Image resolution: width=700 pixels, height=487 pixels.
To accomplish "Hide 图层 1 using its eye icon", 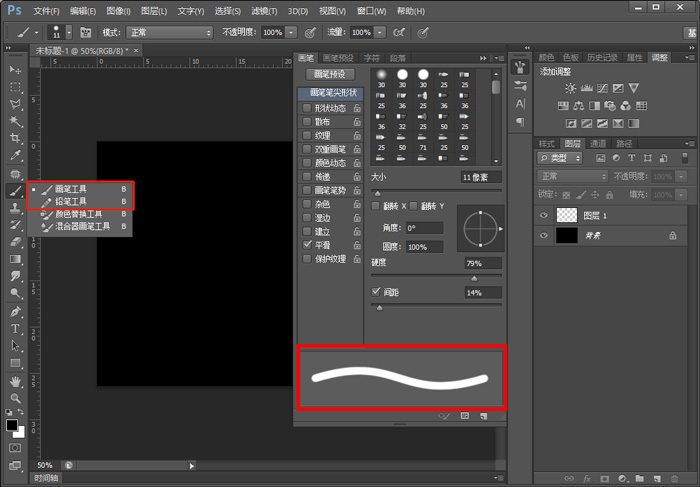I will (x=545, y=215).
